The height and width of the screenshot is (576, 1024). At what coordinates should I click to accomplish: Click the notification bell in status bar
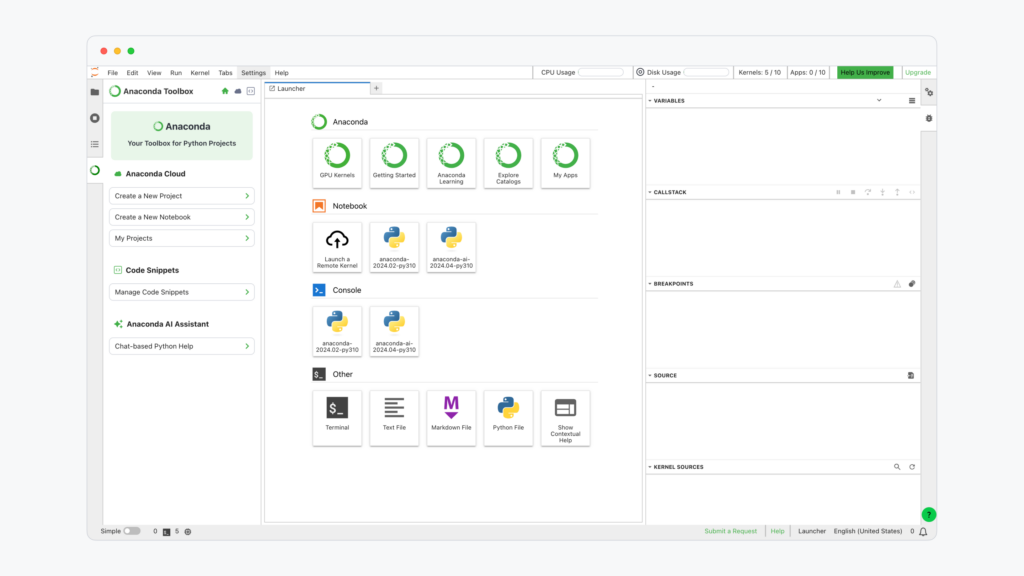tap(923, 532)
